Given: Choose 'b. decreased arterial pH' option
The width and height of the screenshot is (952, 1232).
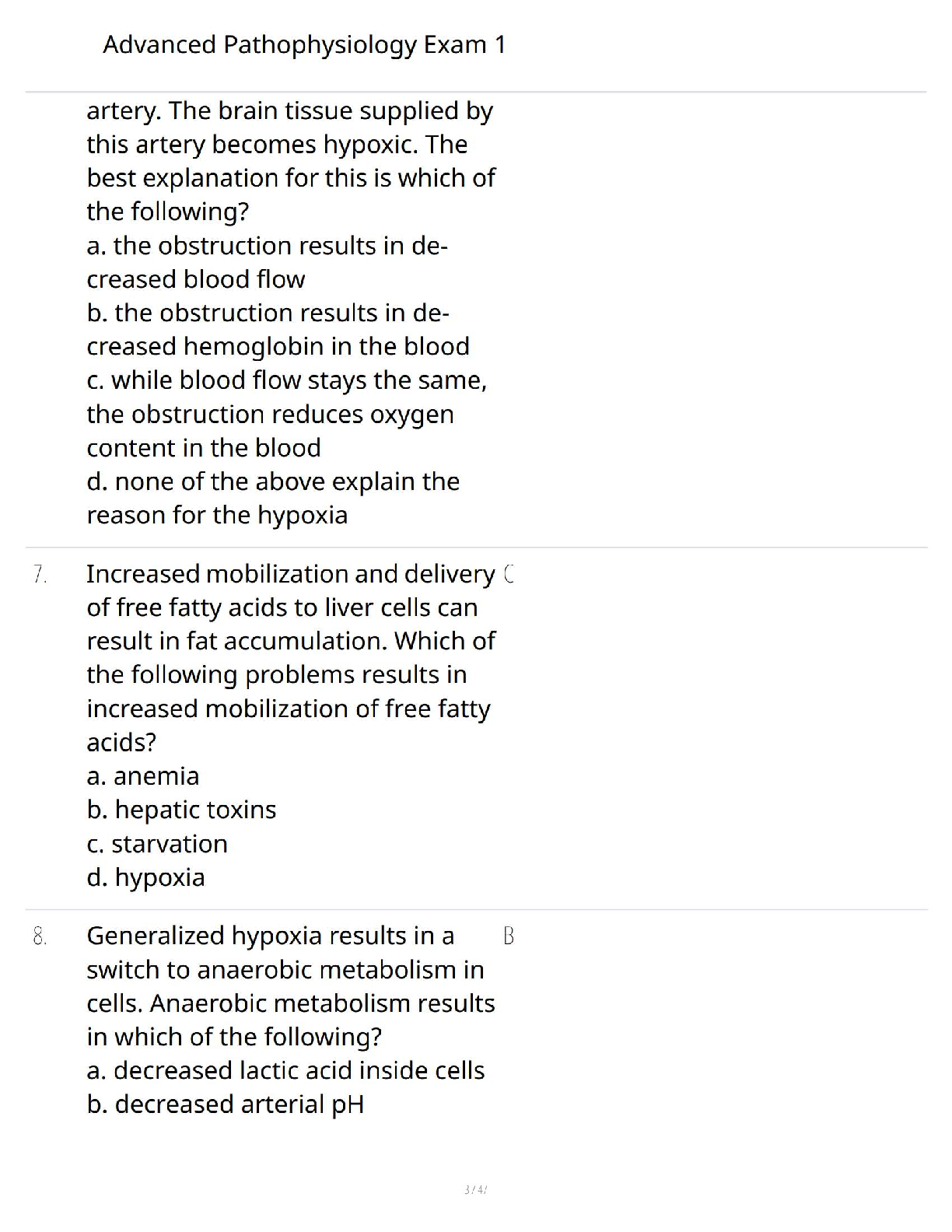Looking at the screenshot, I should click(x=225, y=1104).
